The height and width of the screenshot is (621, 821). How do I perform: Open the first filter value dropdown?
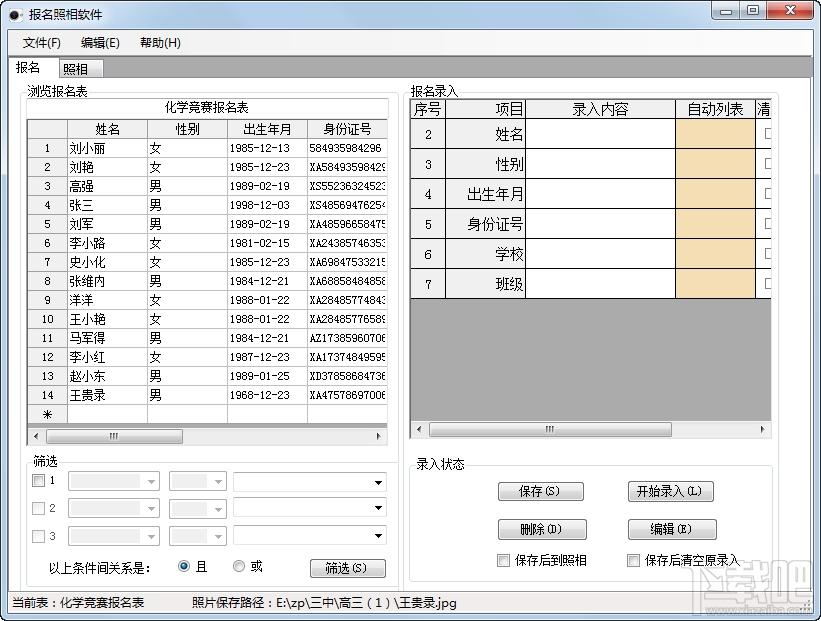pyautogui.click(x=378, y=482)
